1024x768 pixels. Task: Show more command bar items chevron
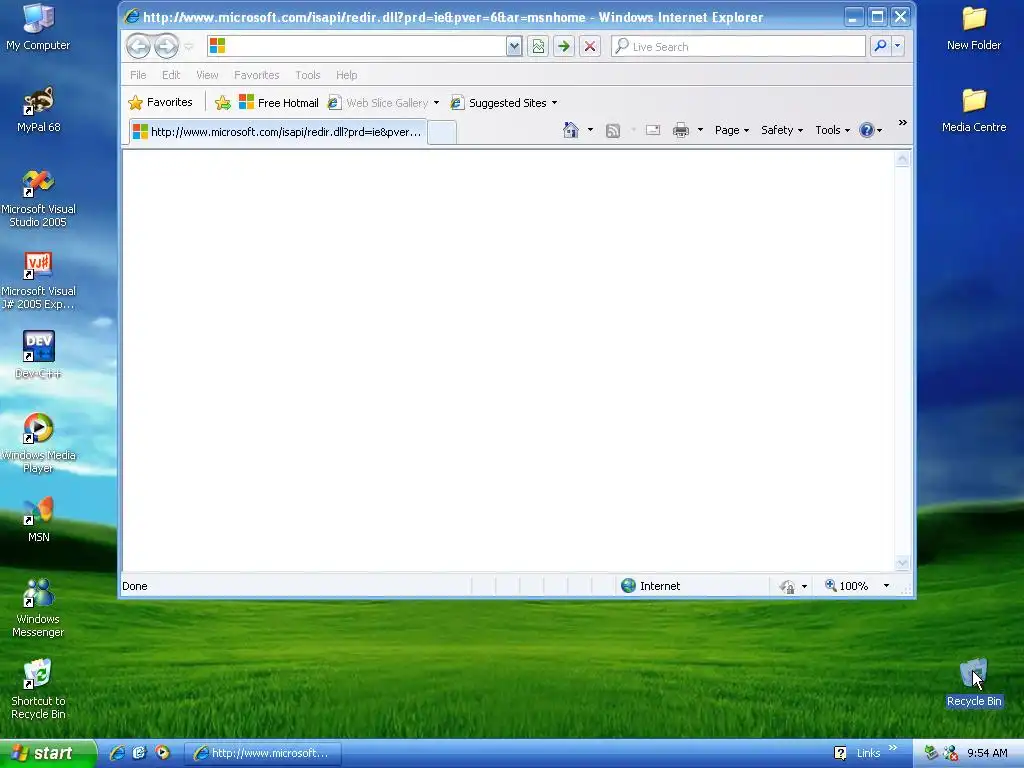coord(903,123)
